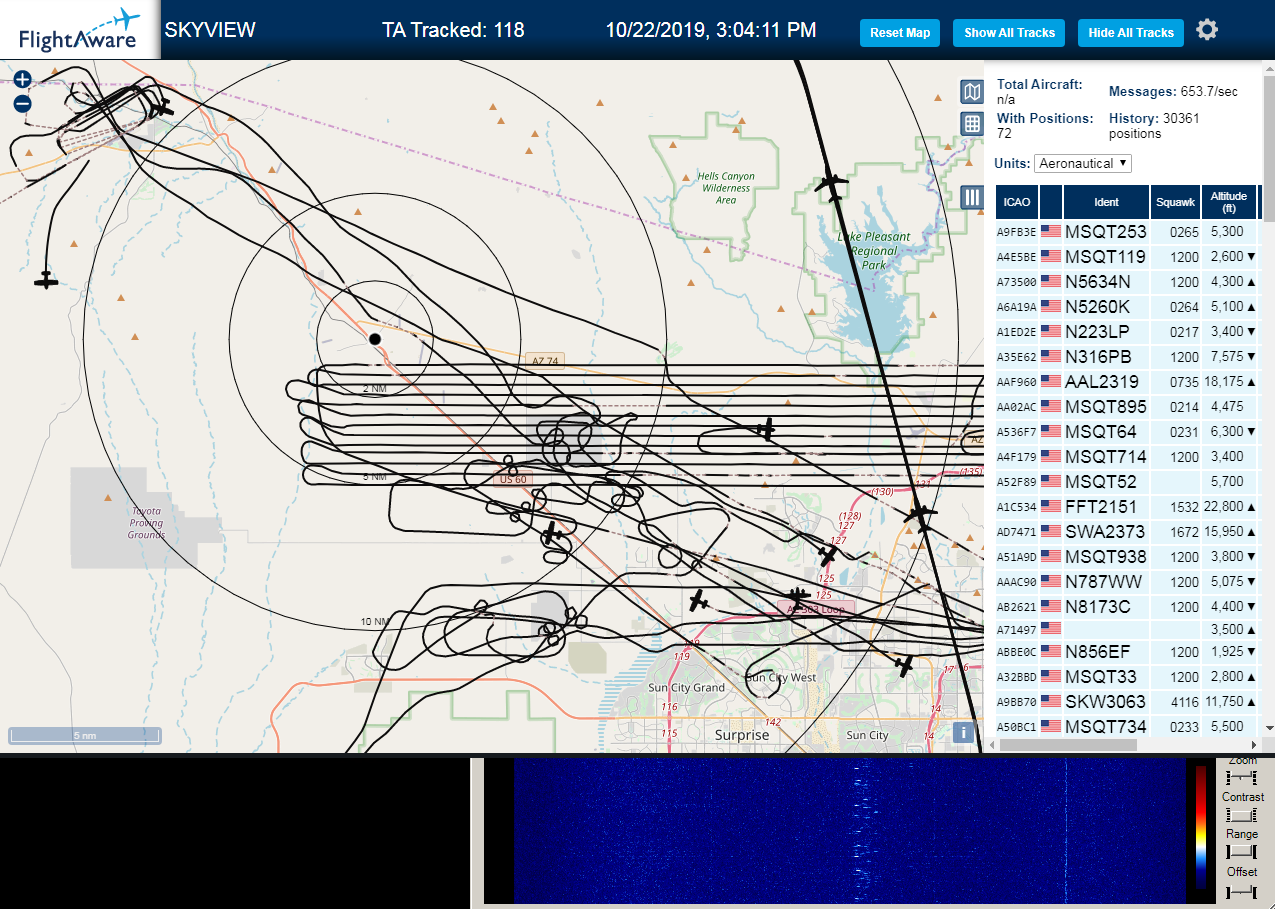Image resolution: width=1275 pixels, height=909 pixels.
Task: Select the AZ 74 highway shield label
Action: click(x=545, y=361)
